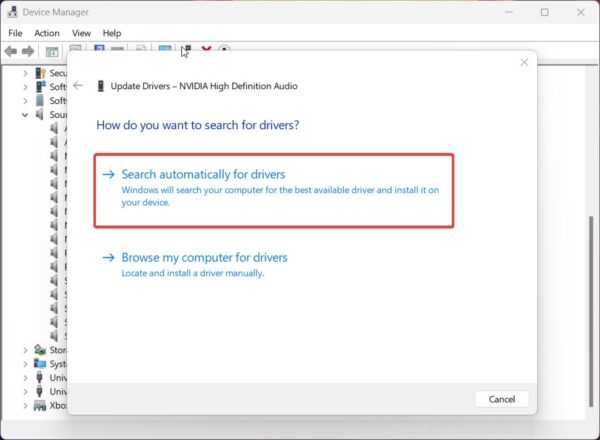This screenshot has width=600, height=440.
Task: Open the File menu
Action: click(15, 33)
